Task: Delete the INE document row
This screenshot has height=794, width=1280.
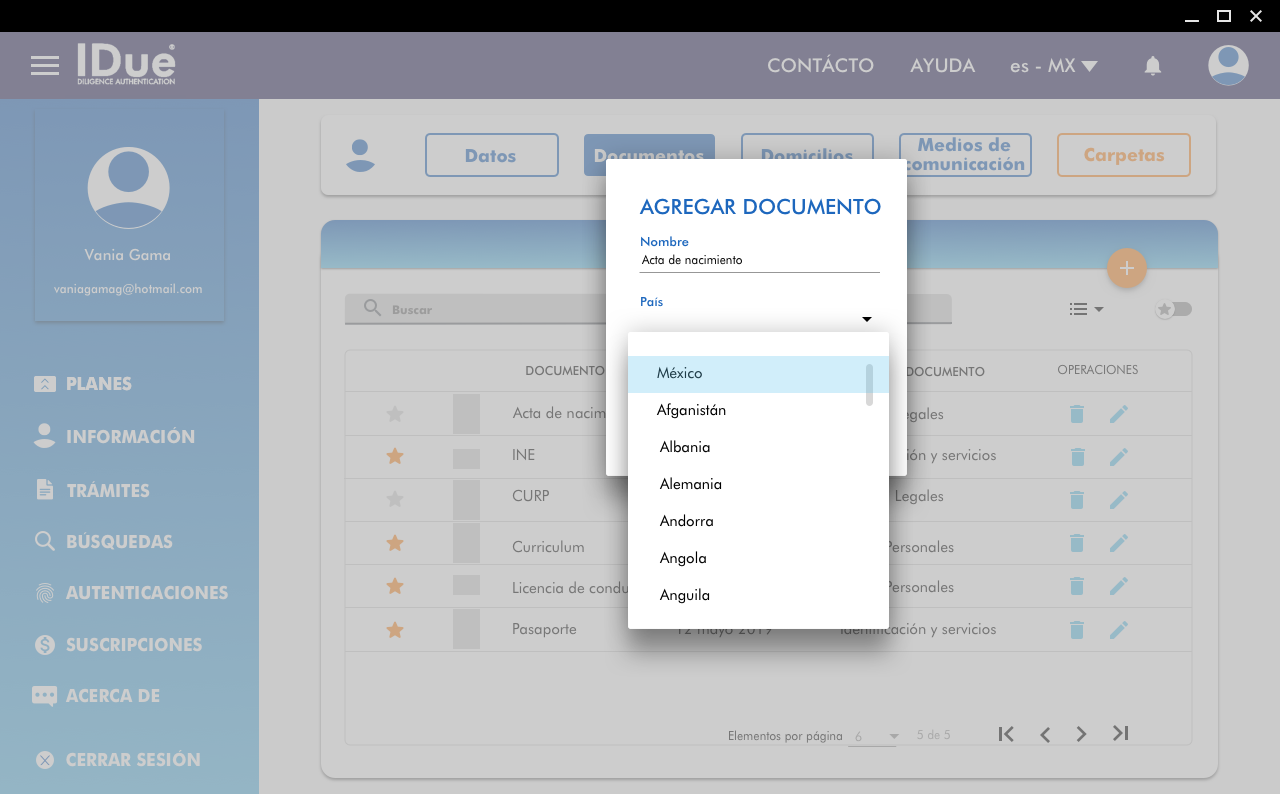Action: tap(1077, 456)
